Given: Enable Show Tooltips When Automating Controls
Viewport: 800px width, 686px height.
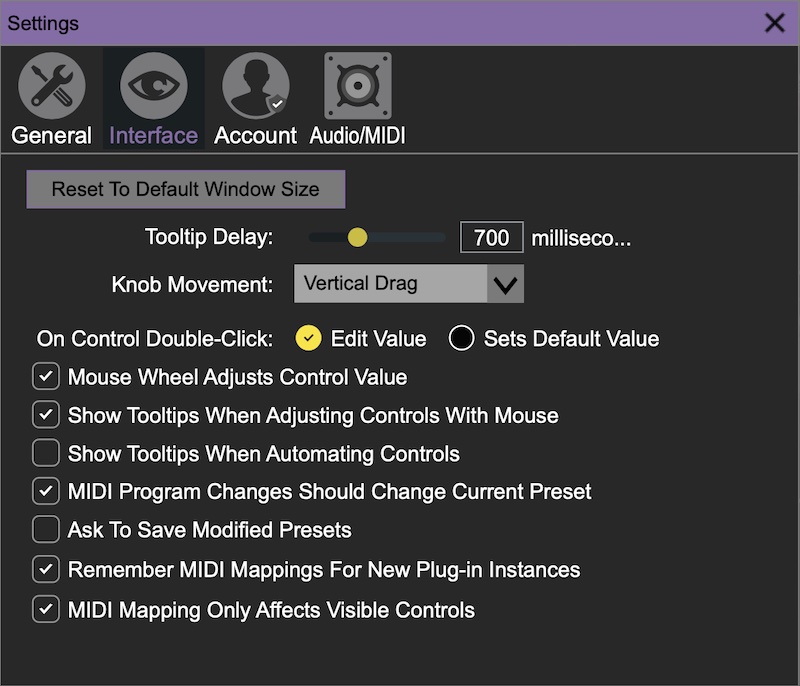Looking at the screenshot, I should [46, 453].
